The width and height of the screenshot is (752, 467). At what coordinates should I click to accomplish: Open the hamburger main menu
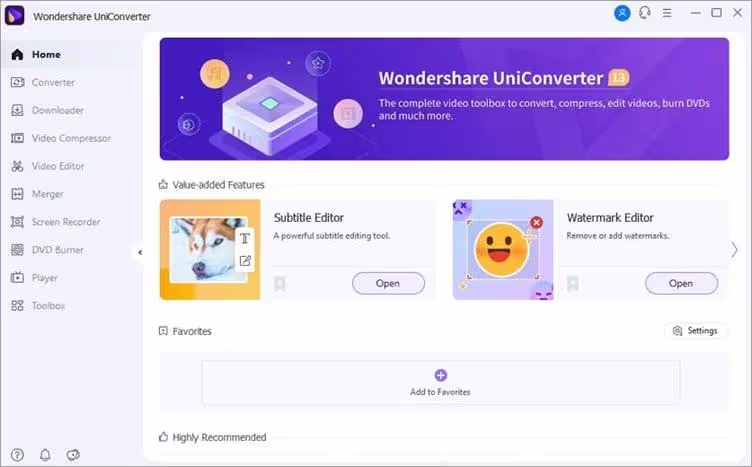click(667, 13)
